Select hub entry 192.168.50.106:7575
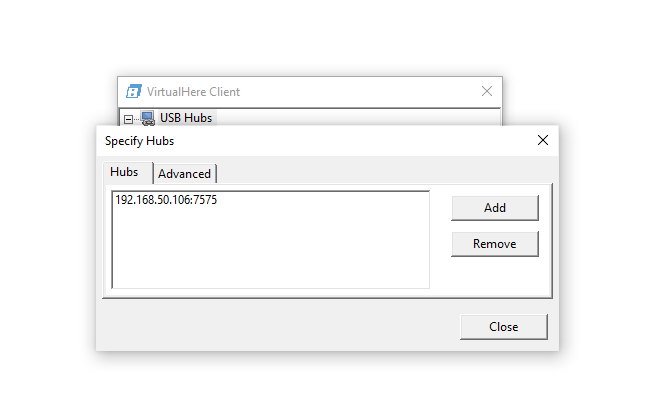The height and width of the screenshot is (418, 646). click(166, 200)
